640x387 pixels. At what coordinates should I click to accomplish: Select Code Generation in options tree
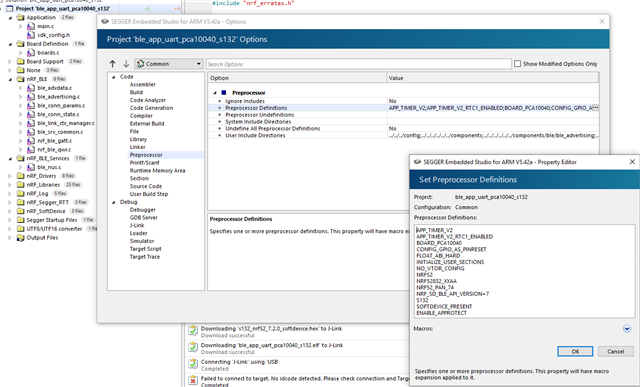click(x=151, y=108)
